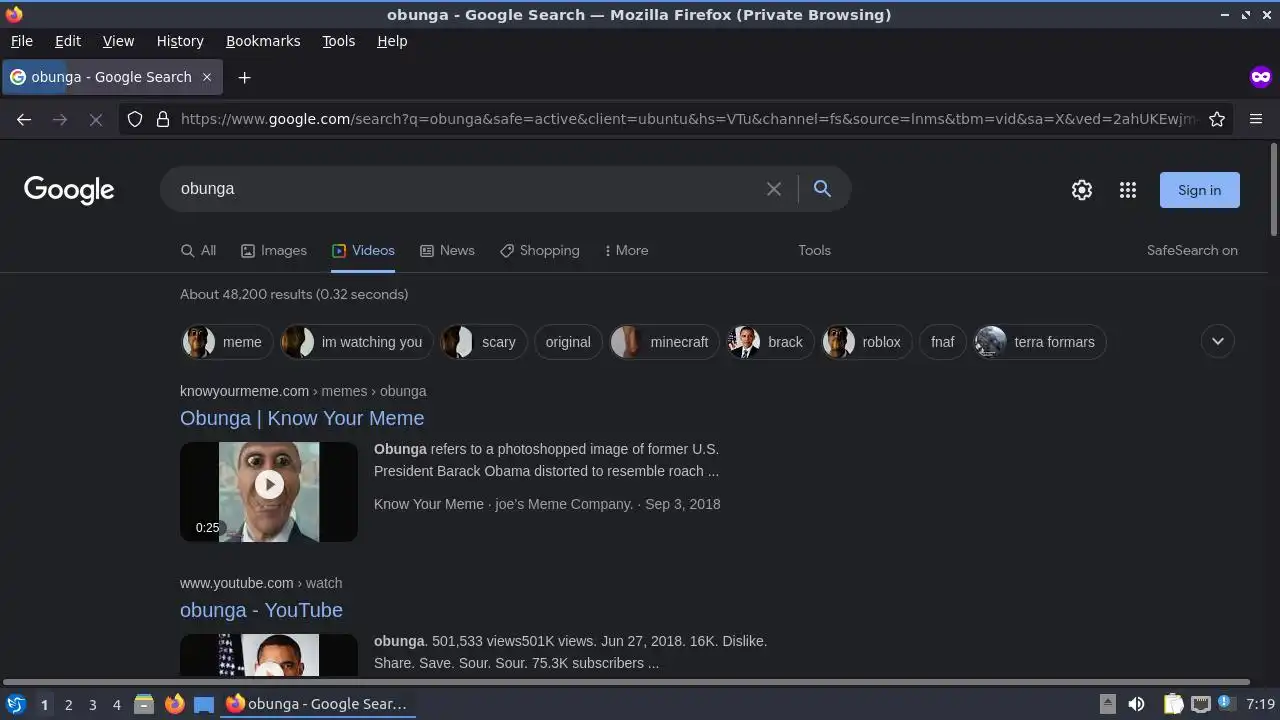Click the Google logo
The width and height of the screenshot is (1280, 720).
pyautogui.click(x=69, y=190)
